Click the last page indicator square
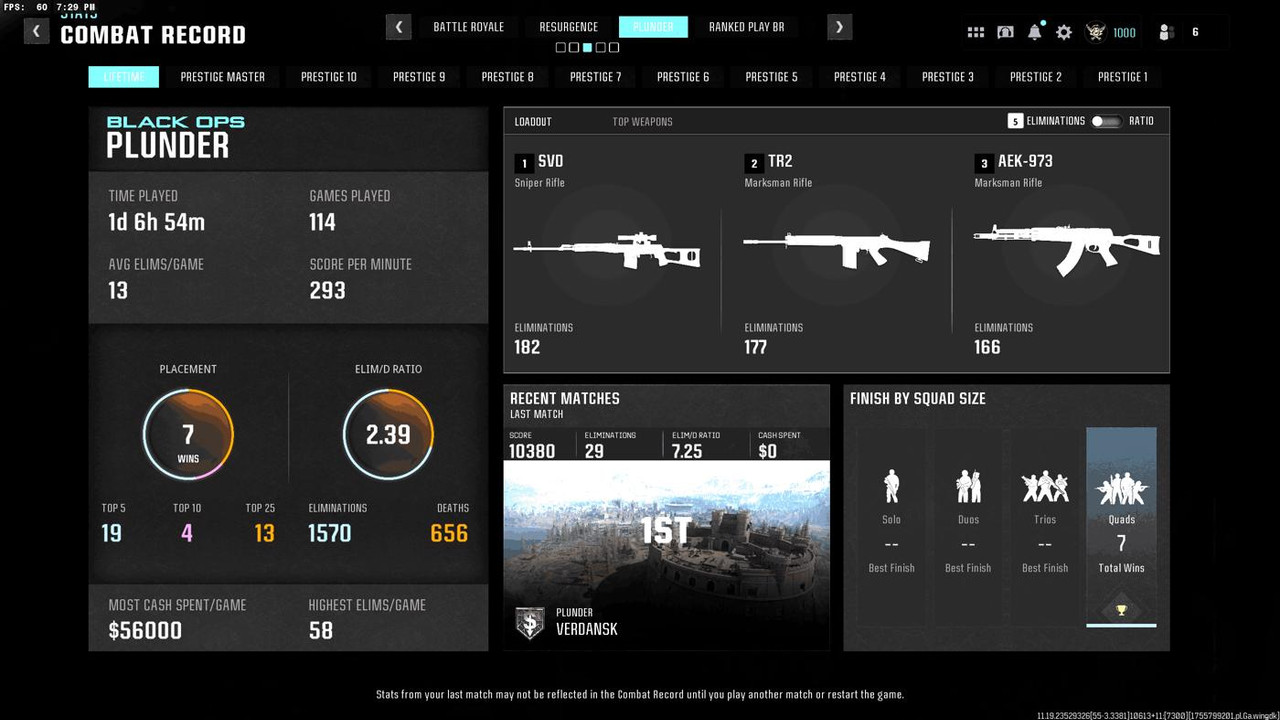This screenshot has height=720, width=1280. click(614, 47)
